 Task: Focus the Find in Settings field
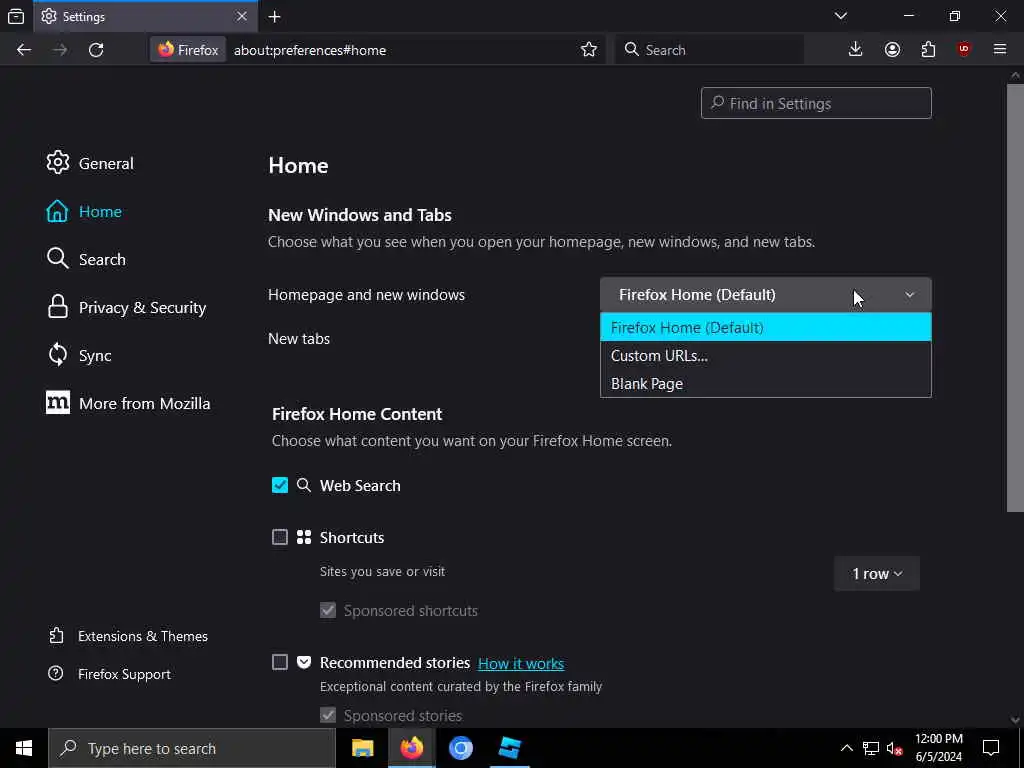tap(816, 103)
